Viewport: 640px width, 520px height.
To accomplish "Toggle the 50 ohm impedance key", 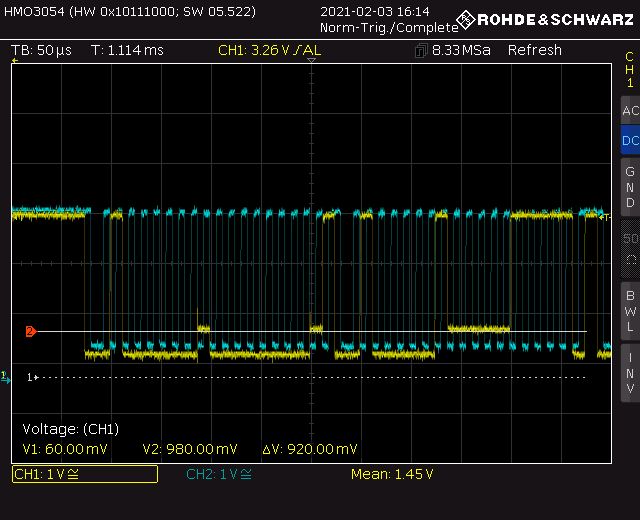I will 630,249.
